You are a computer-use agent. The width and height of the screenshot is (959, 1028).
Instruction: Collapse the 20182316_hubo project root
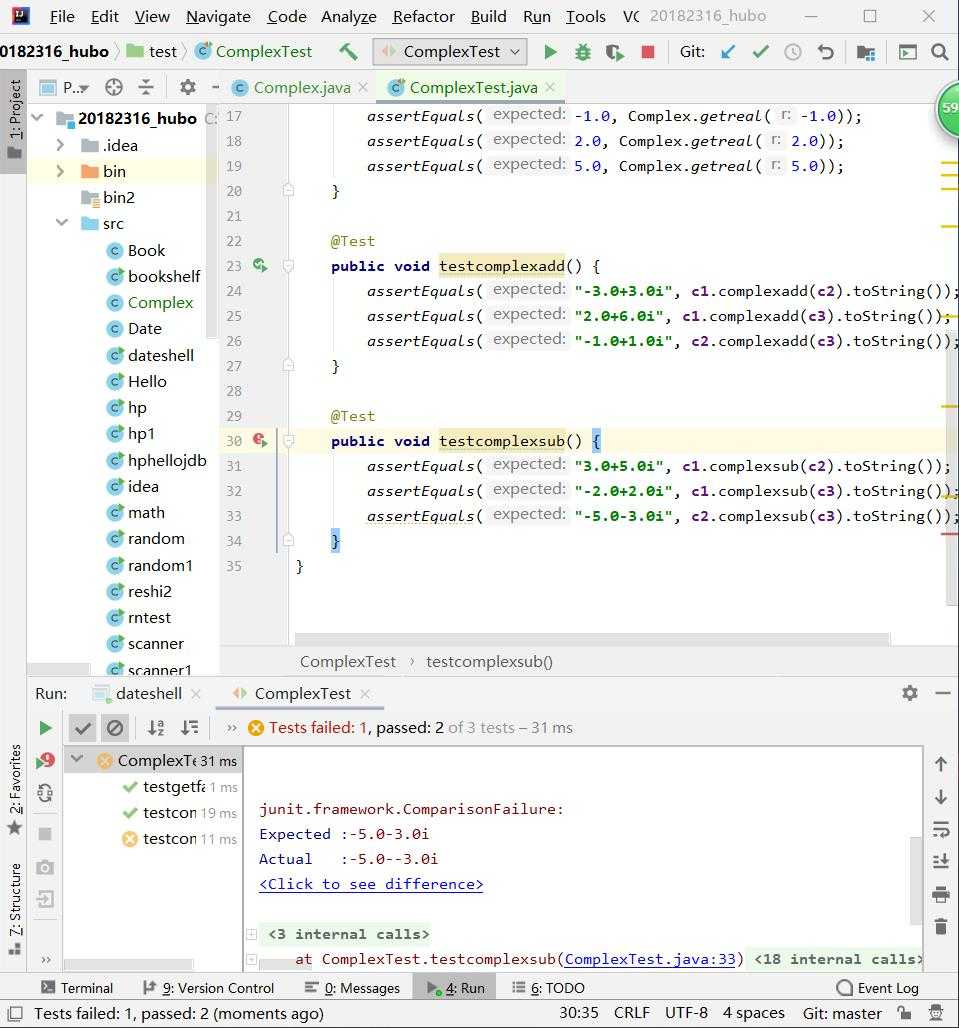(x=38, y=118)
